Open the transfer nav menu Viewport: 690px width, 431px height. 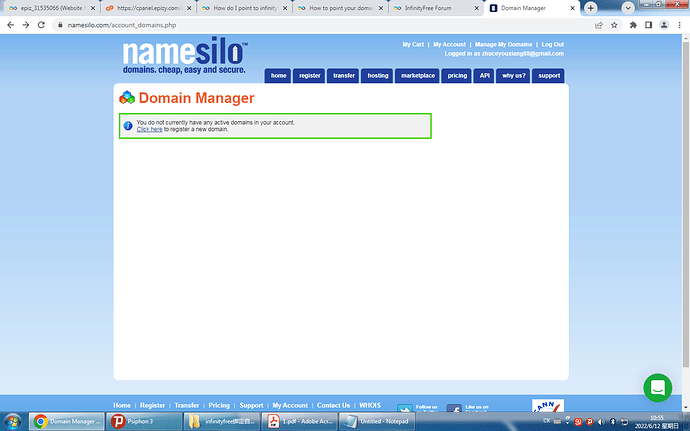coord(343,76)
